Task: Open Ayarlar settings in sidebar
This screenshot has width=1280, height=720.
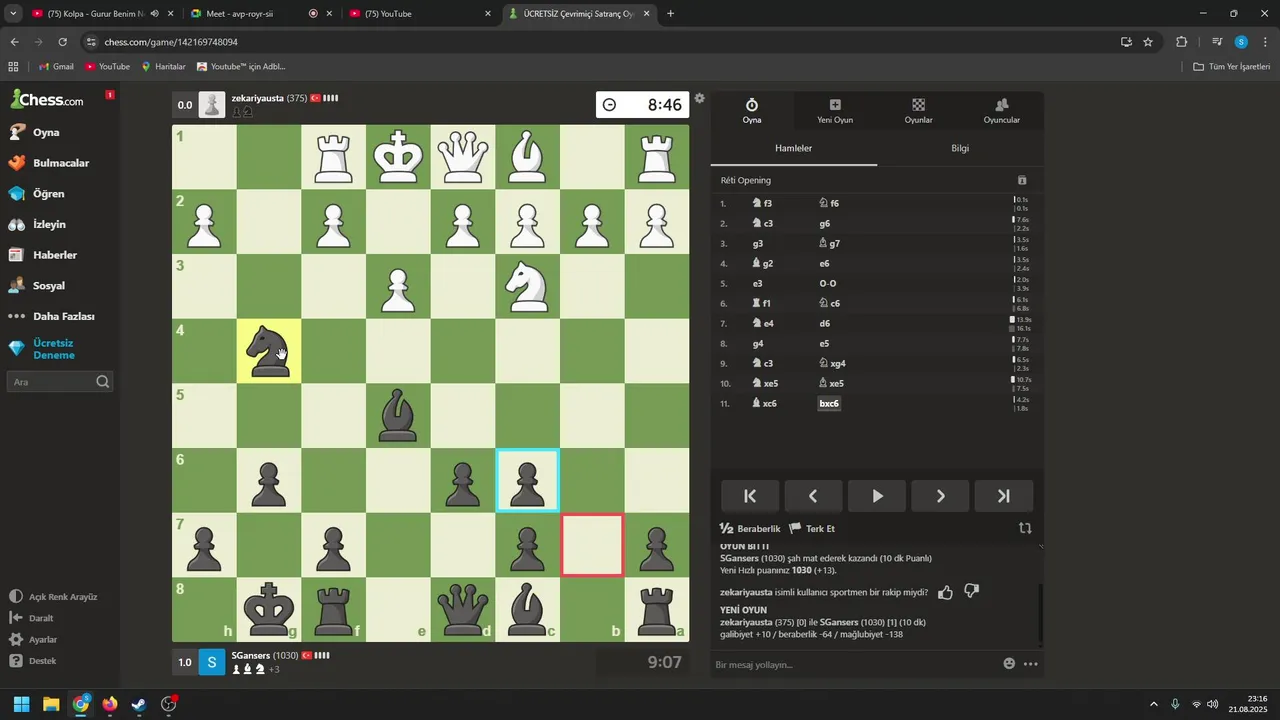Action: click(x=60, y=639)
